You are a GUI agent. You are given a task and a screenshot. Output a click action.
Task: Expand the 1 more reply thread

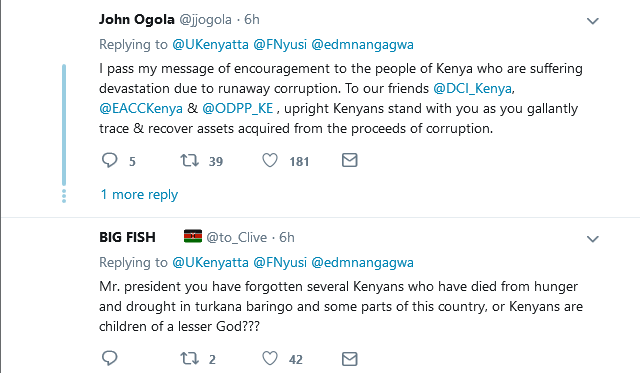[139, 195]
